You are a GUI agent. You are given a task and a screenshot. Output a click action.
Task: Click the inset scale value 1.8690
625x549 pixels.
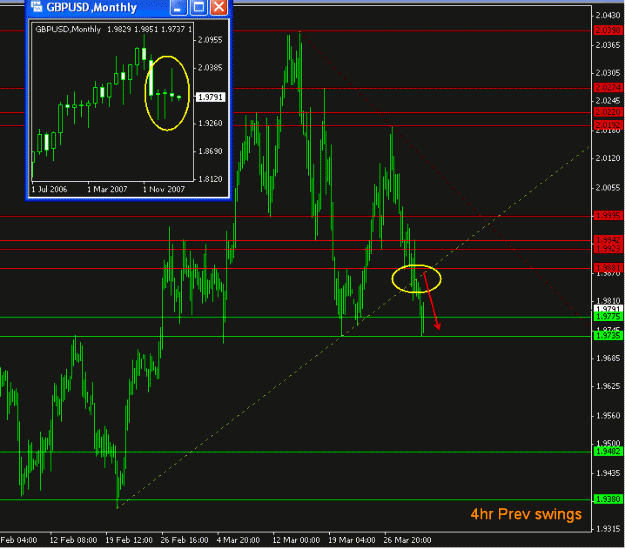coord(210,151)
